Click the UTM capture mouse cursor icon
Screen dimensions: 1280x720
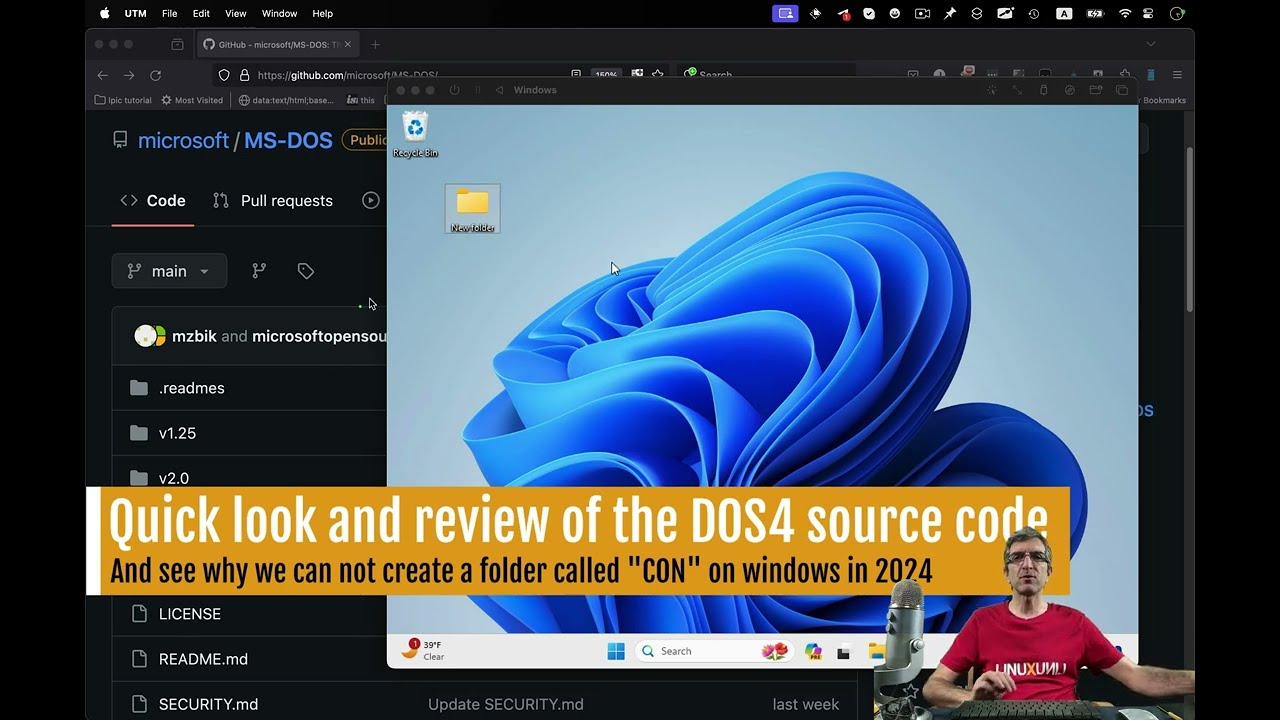point(992,90)
